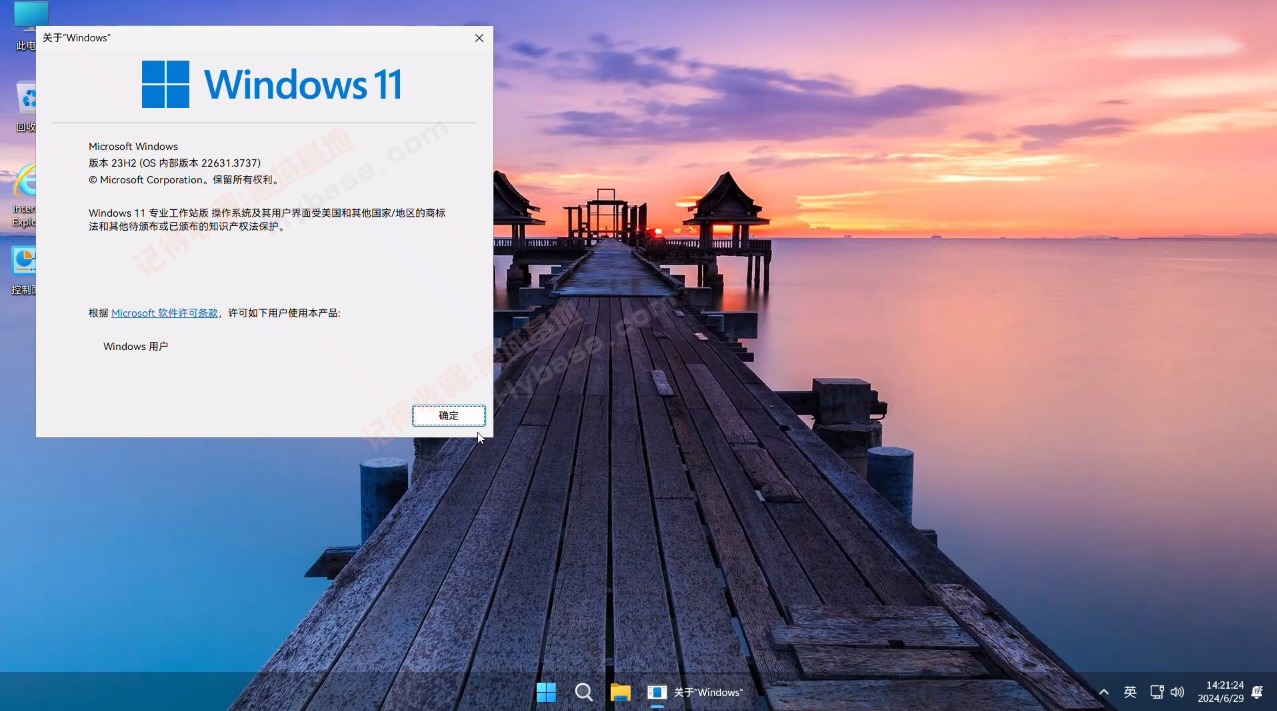The height and width of the screenshot is (711, 1277).
Task: Launch File Explorer from the taskbar
Action: (621, 692)
